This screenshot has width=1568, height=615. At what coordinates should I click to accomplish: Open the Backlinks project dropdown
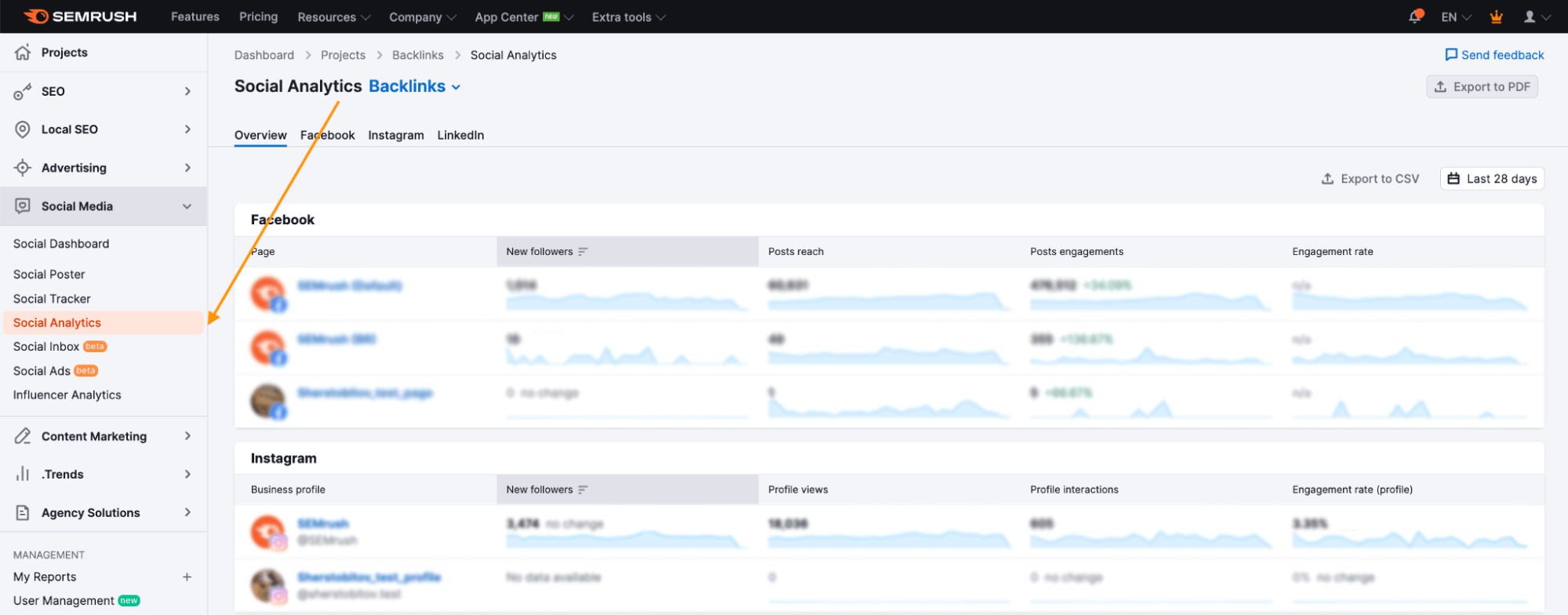[x=415, y=86]
